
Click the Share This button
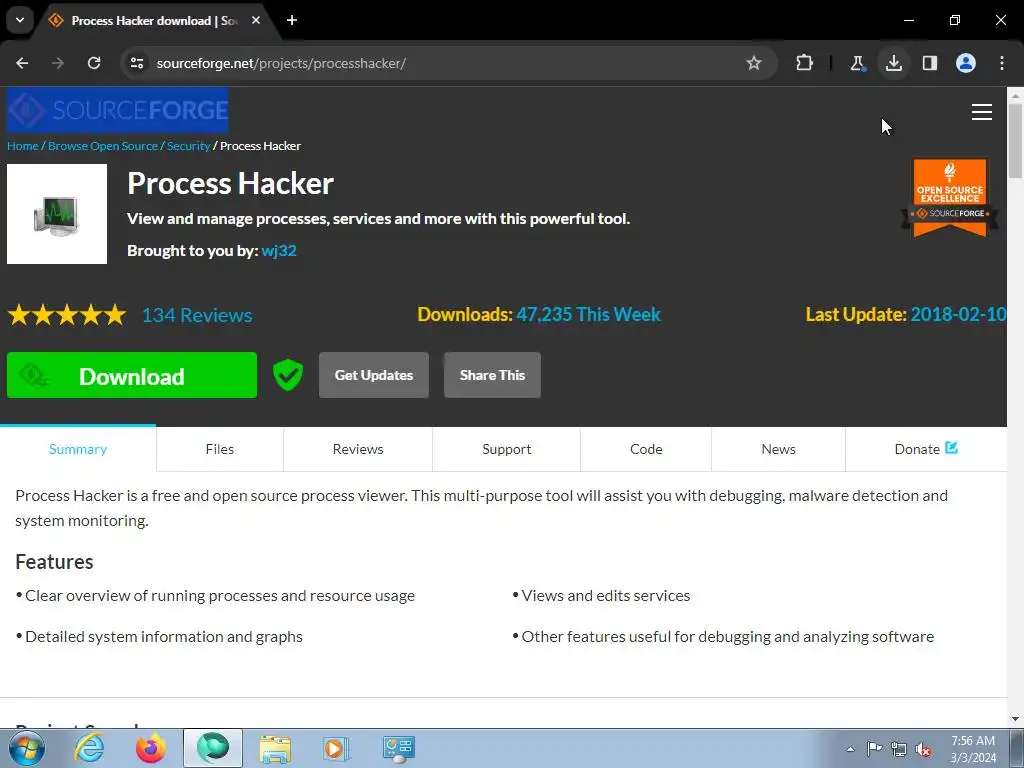pyautogui.click(x=492, y=375)
